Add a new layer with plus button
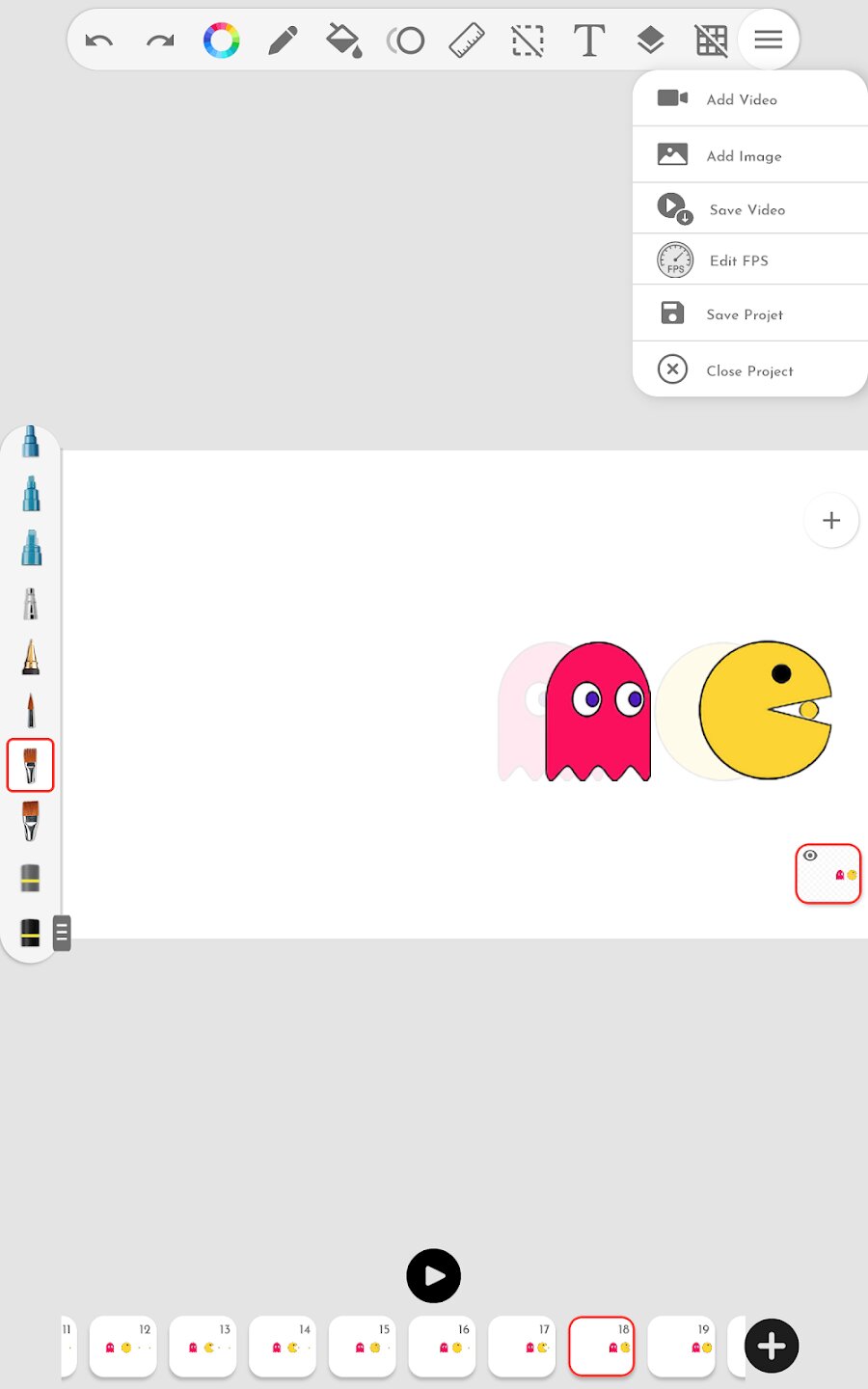This screenshot has width=868, height=1389. click(831, 521)
